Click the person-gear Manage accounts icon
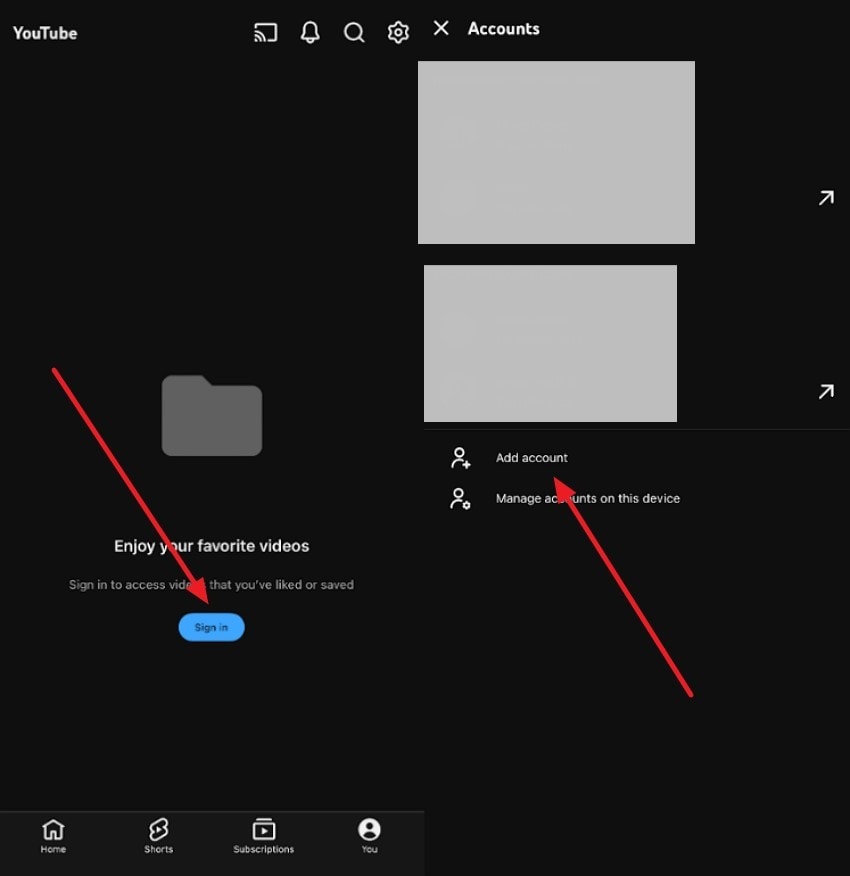Viewport: 850px width, 876px height. [460, 499]
